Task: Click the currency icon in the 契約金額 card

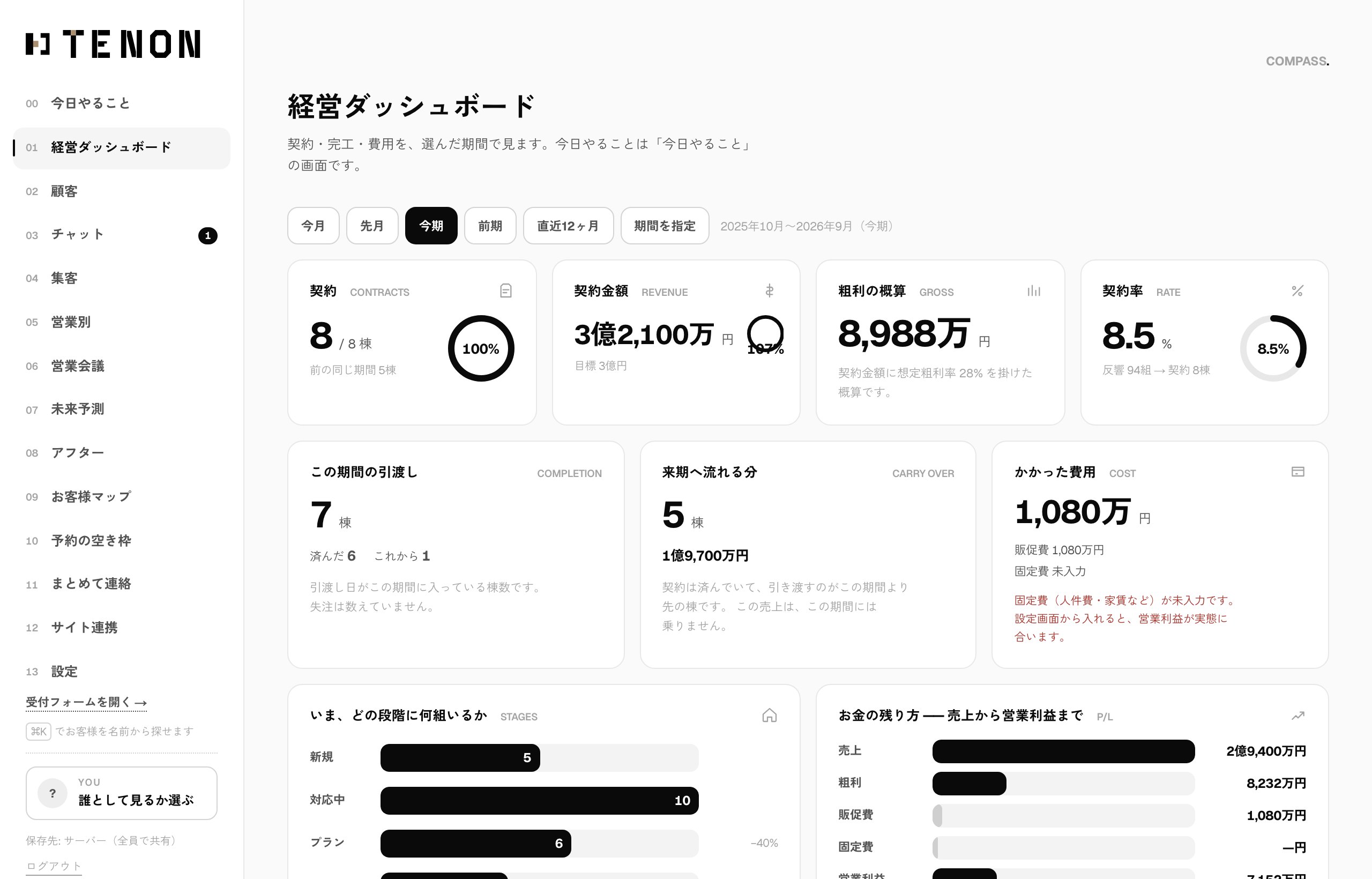Action: (769, 291)
